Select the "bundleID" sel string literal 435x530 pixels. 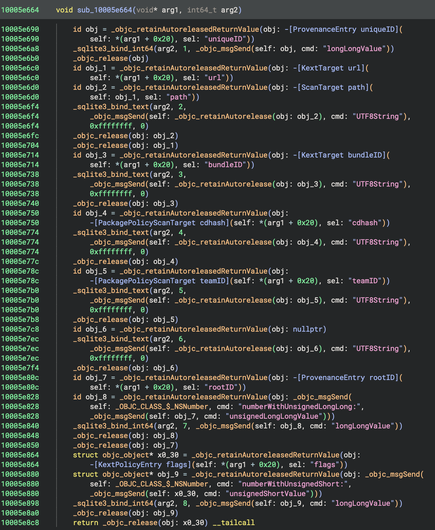tap(225, 165)
